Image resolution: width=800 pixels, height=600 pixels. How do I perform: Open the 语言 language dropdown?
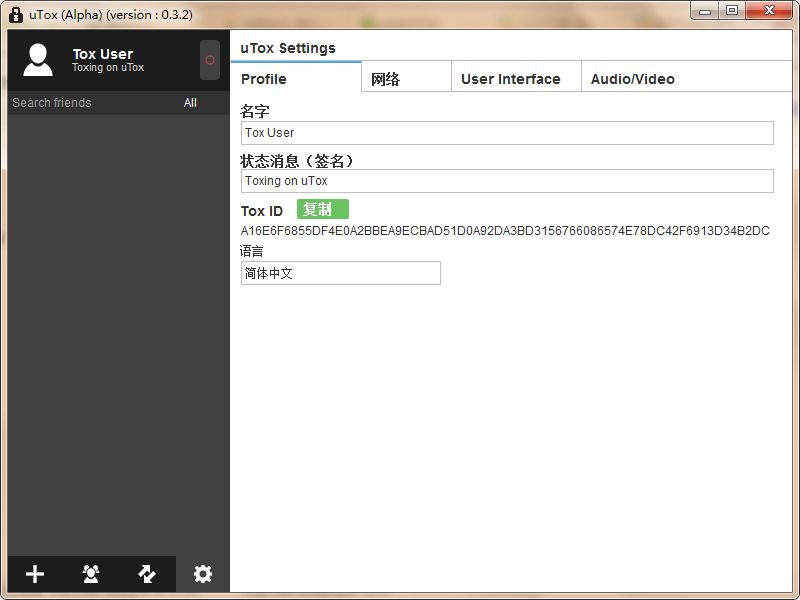point(340,273)
